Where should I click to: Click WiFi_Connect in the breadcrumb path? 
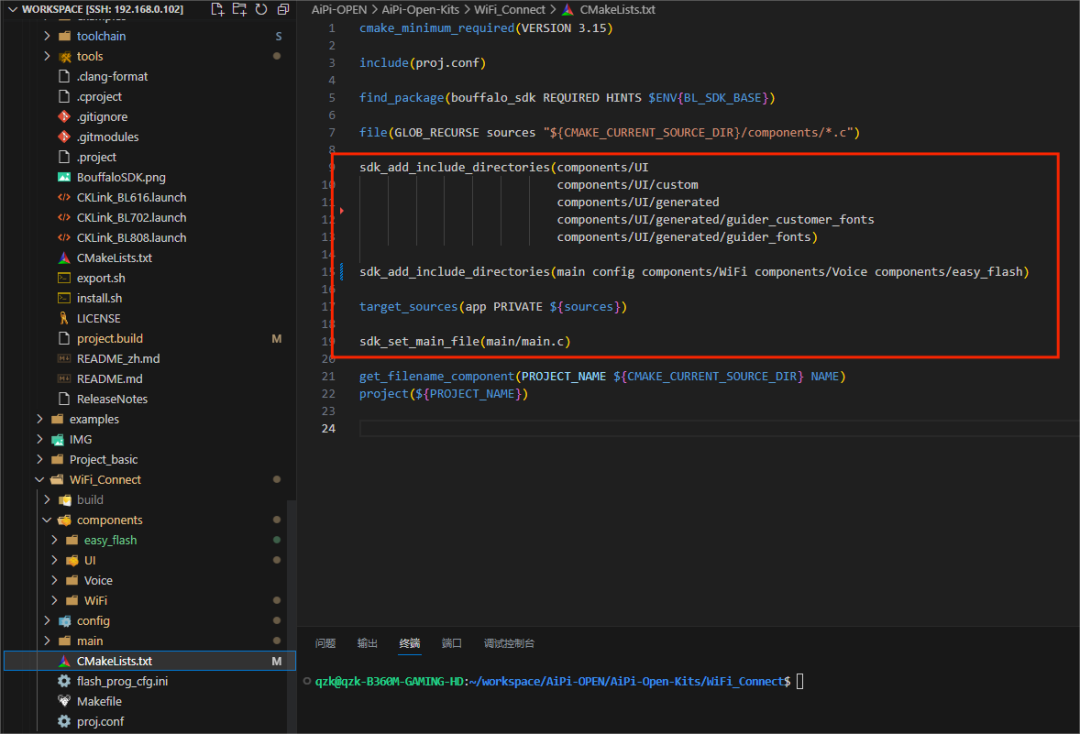click(509, 9)
